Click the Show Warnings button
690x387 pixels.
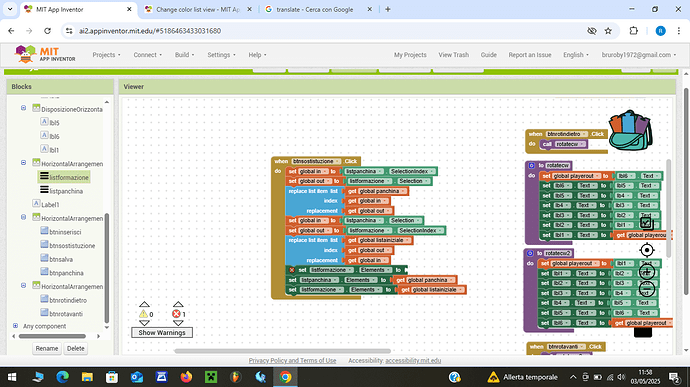pyautogui.click(x=162, y=332)
